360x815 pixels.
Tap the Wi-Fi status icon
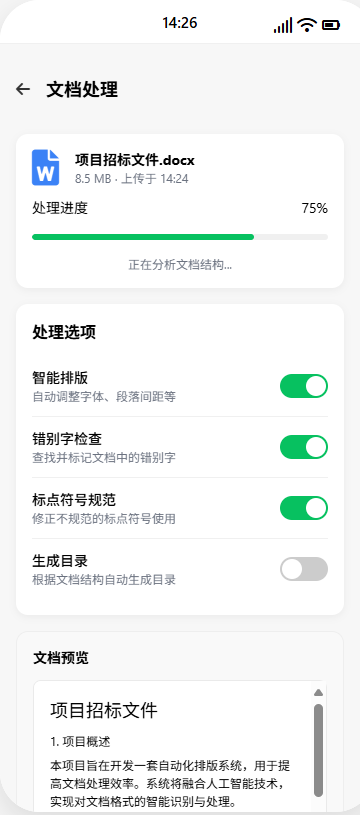(307, 24)
